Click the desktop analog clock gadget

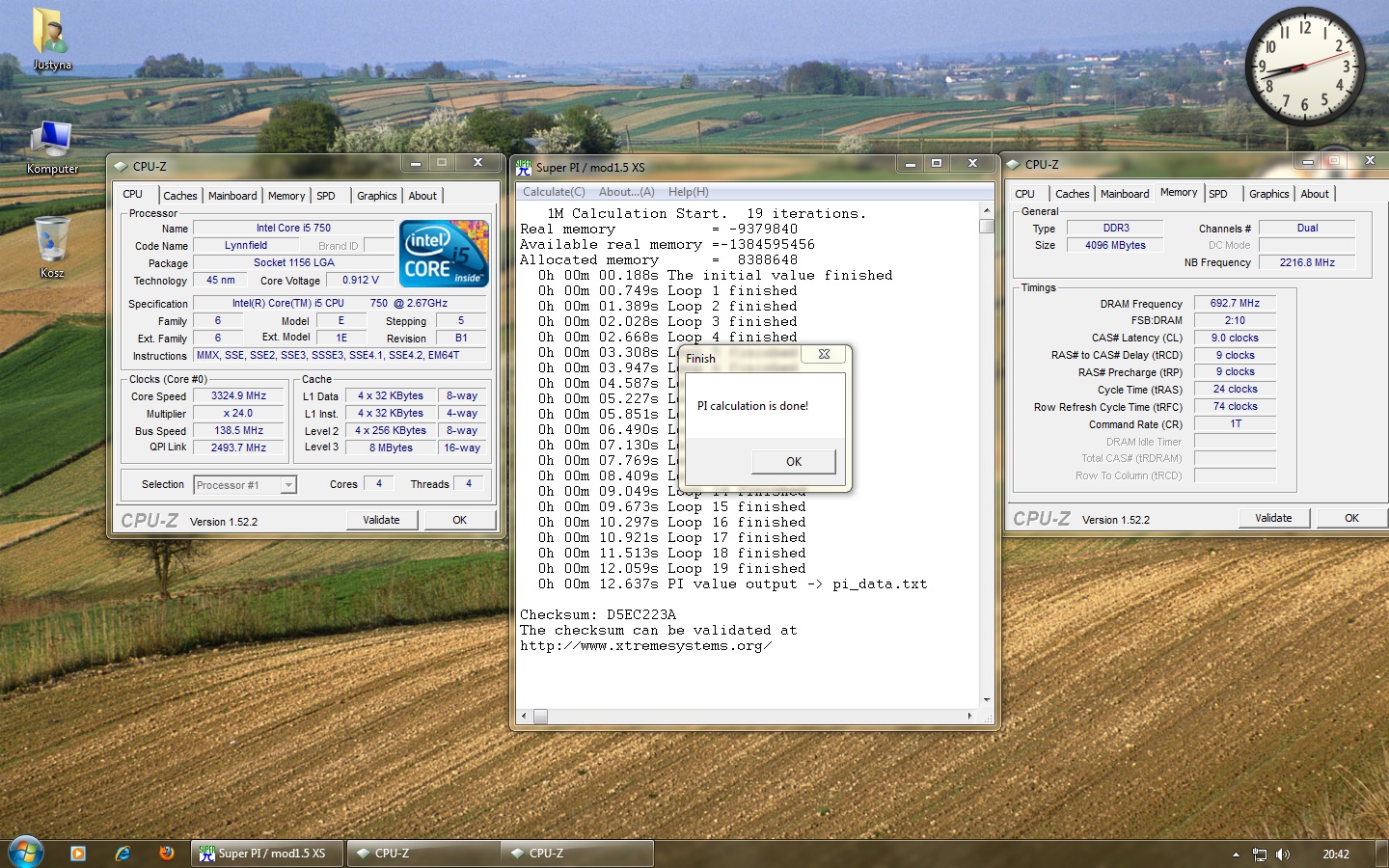[x=1304, y=67]
